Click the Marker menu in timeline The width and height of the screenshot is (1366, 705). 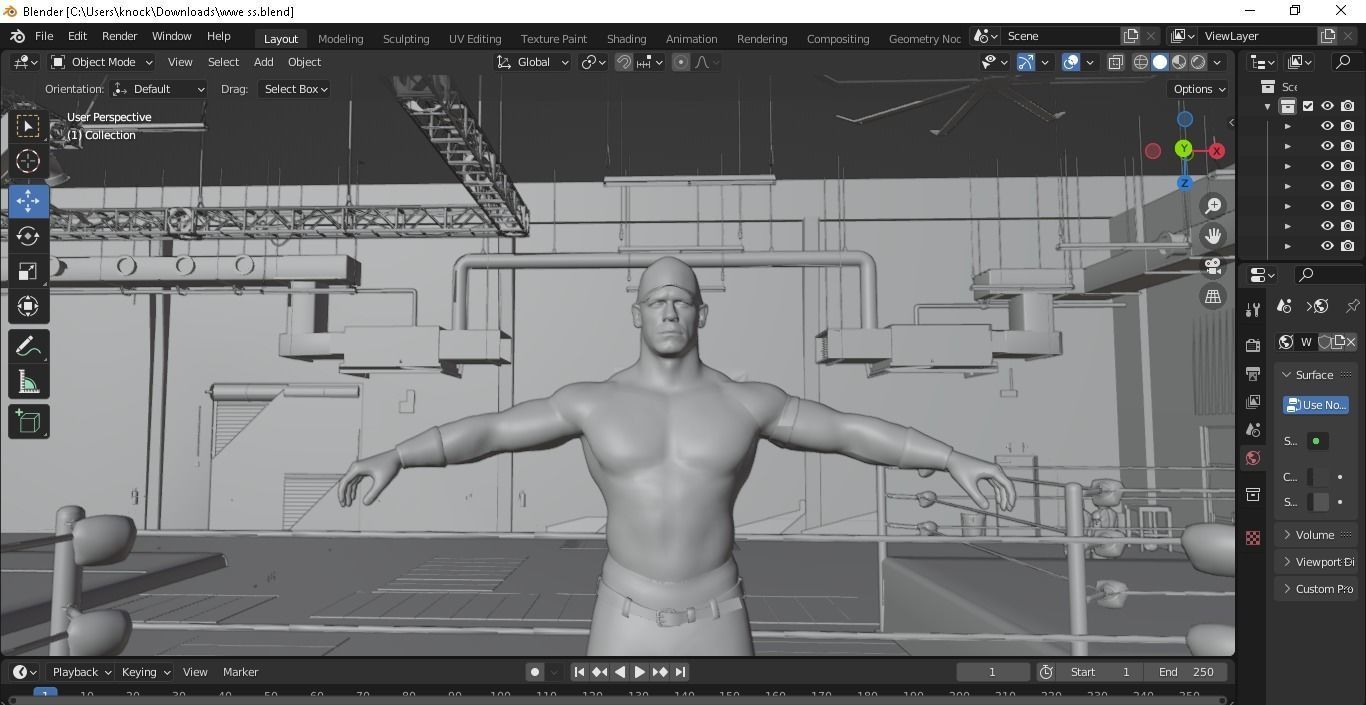[240, 672]
